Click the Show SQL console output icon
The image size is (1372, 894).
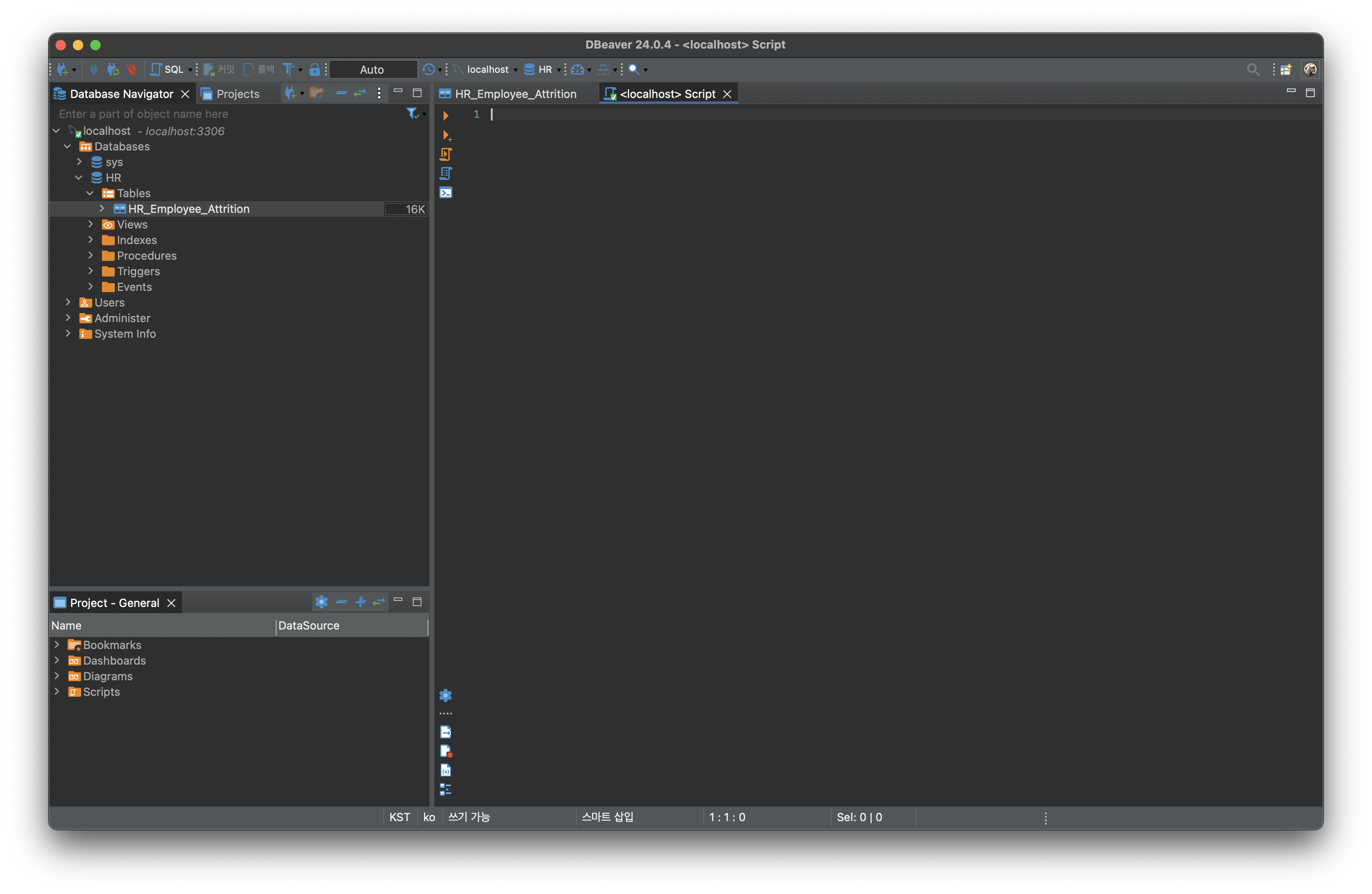446,193
